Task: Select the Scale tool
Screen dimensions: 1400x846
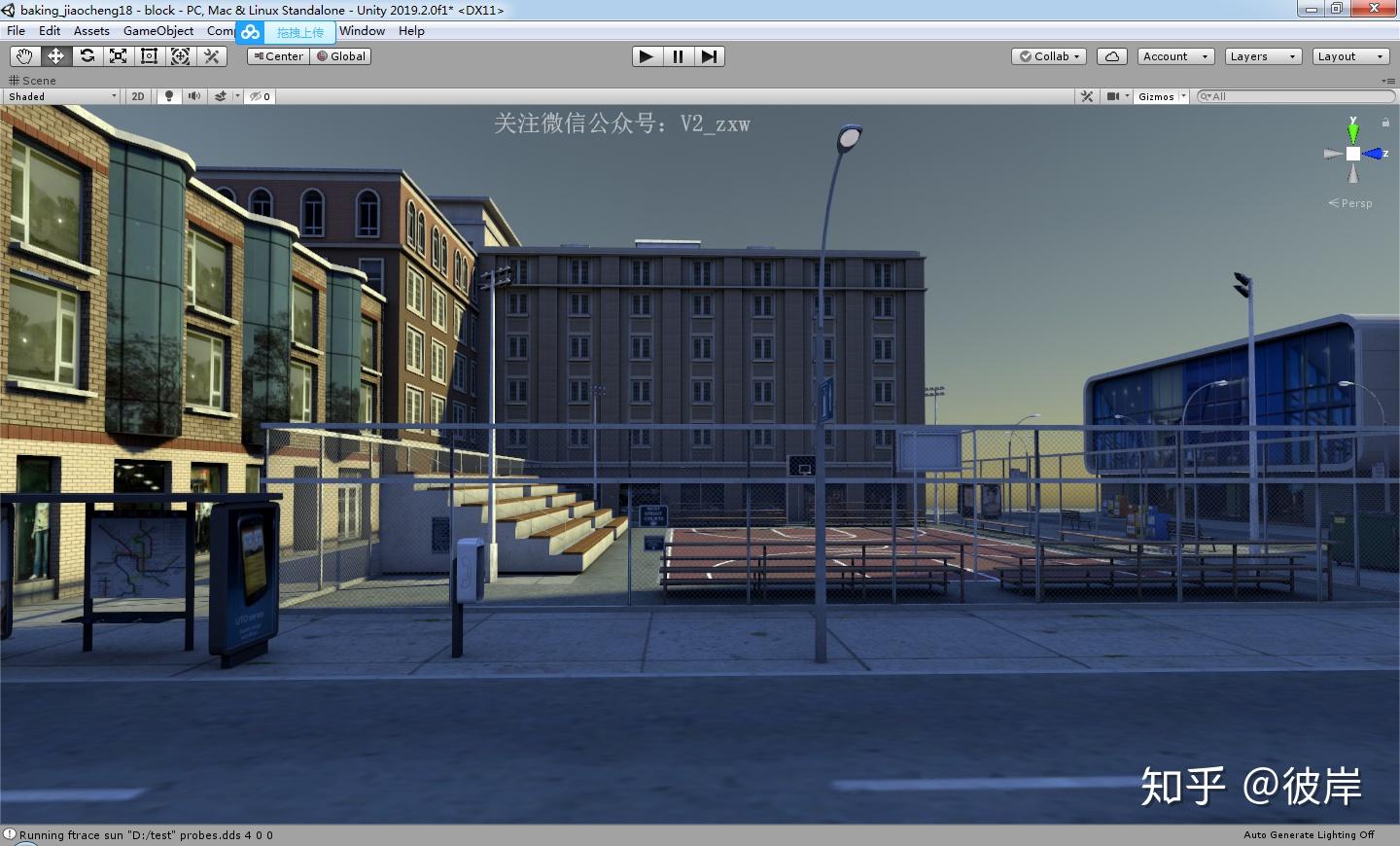Action: tap(118, 56)
